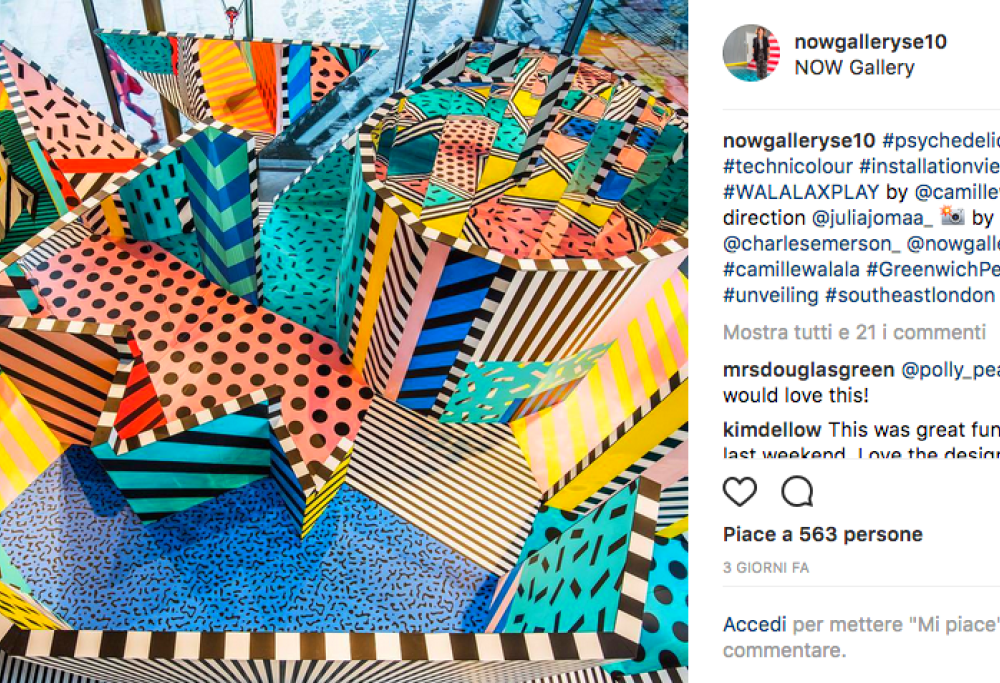
Task: Like the post with the heart icon
Action: (740, 492)
